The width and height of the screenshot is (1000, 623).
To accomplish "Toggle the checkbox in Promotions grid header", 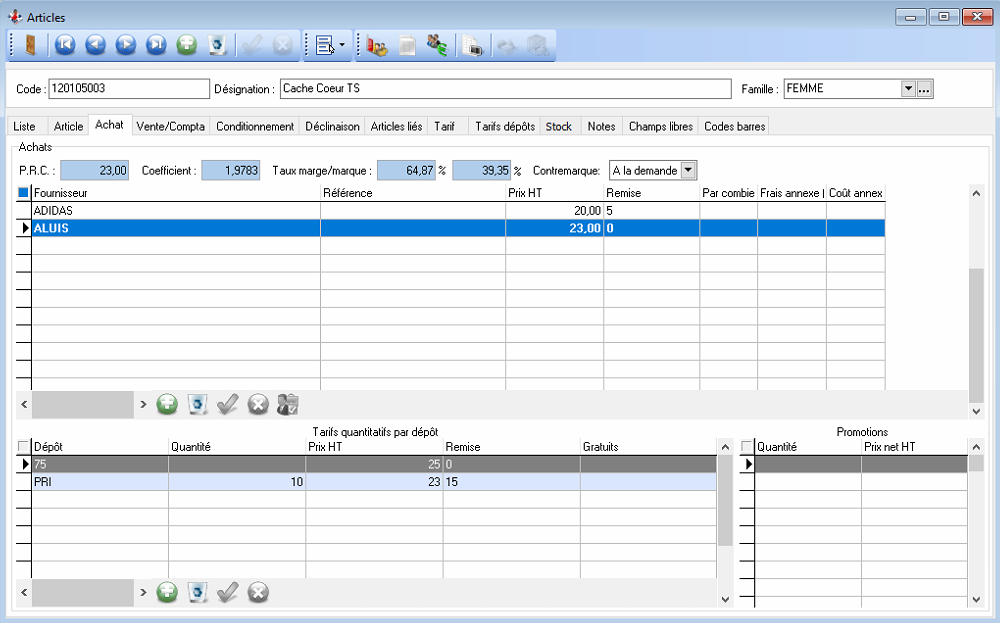I will (x=746, y=447).
